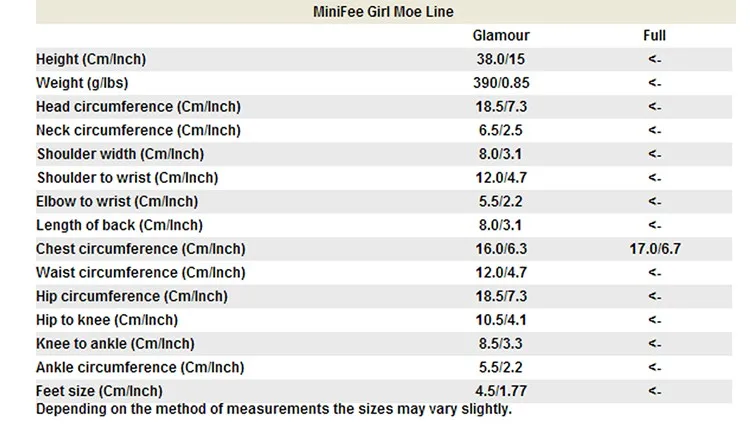Click Knee to ankle value 8.5/3.3

pyautogui.click(x=501, y=344)
